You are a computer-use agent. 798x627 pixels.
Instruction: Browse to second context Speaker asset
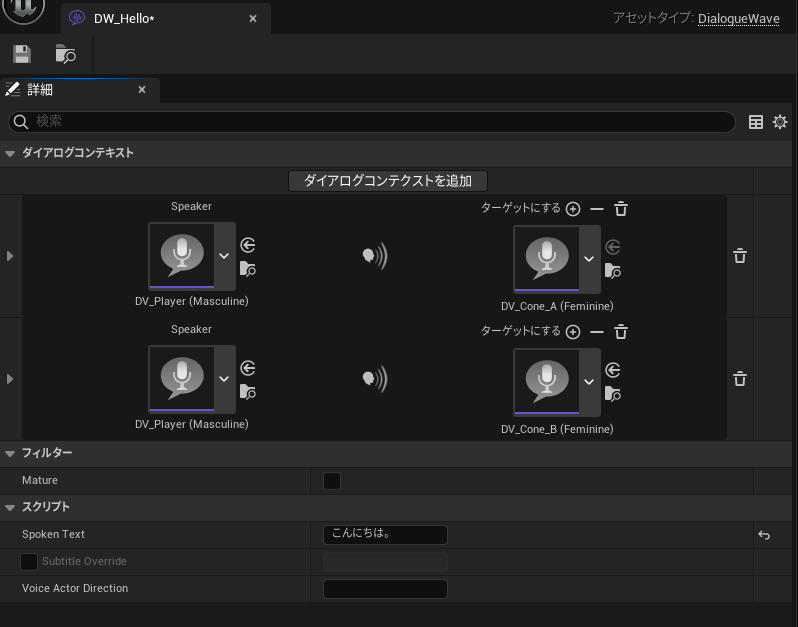click(x=248, y=391)
